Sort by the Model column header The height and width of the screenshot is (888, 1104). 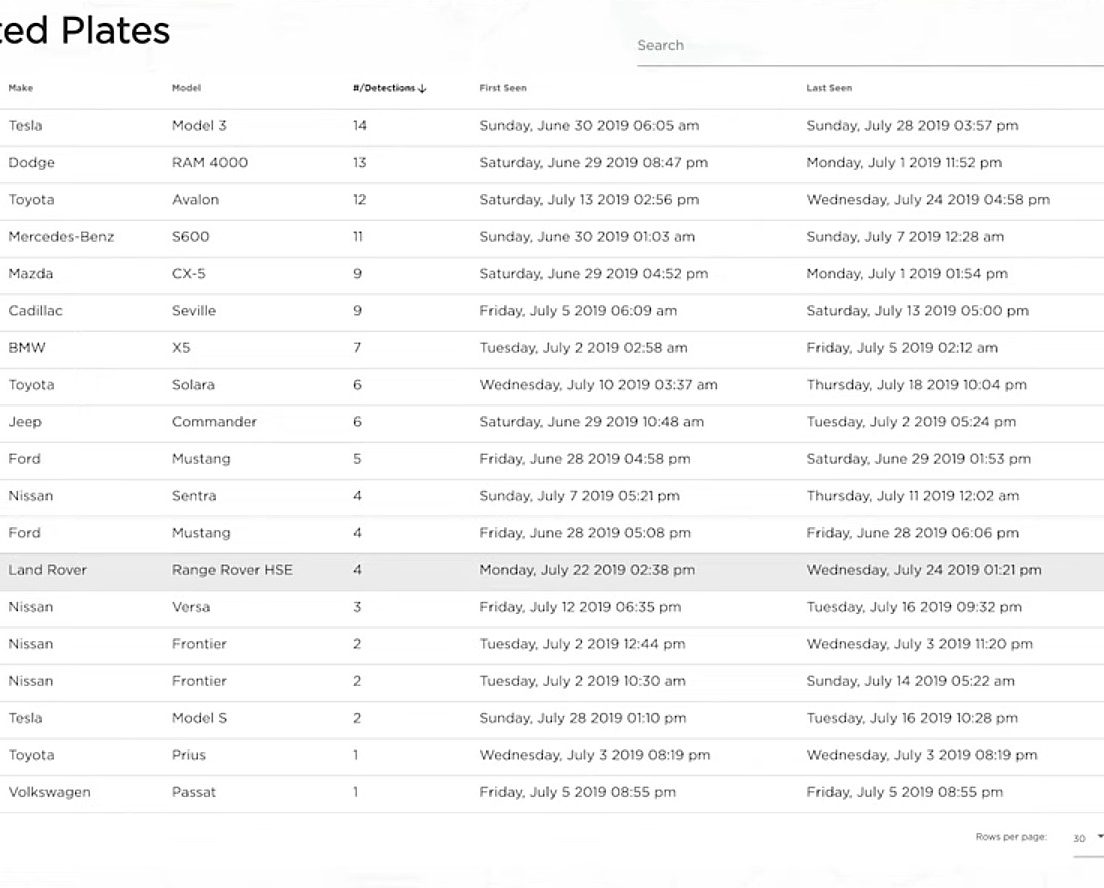[187, 88]
